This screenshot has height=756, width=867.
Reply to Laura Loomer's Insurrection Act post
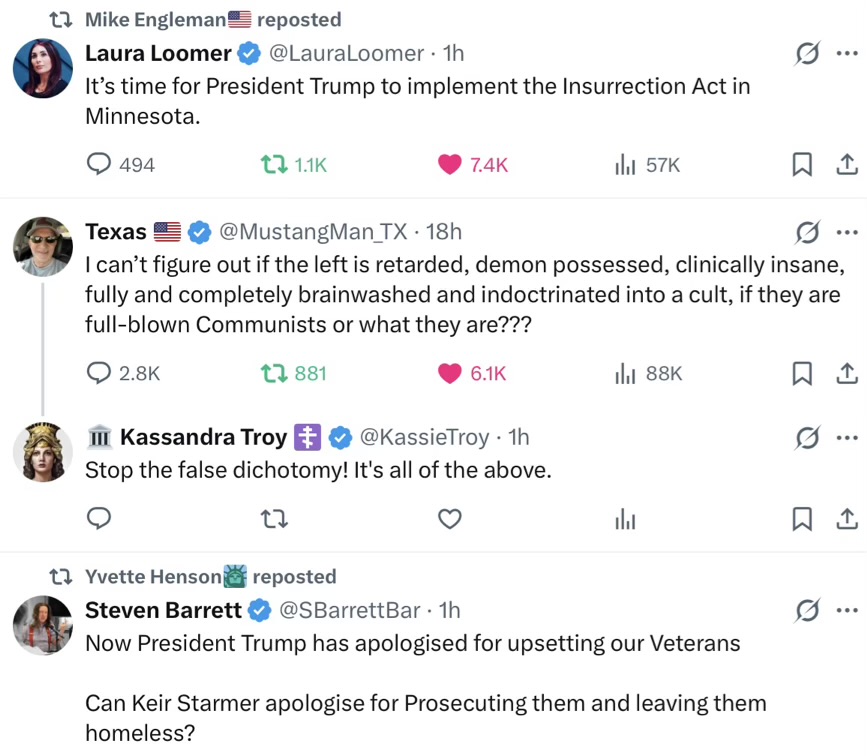[99, 165]
